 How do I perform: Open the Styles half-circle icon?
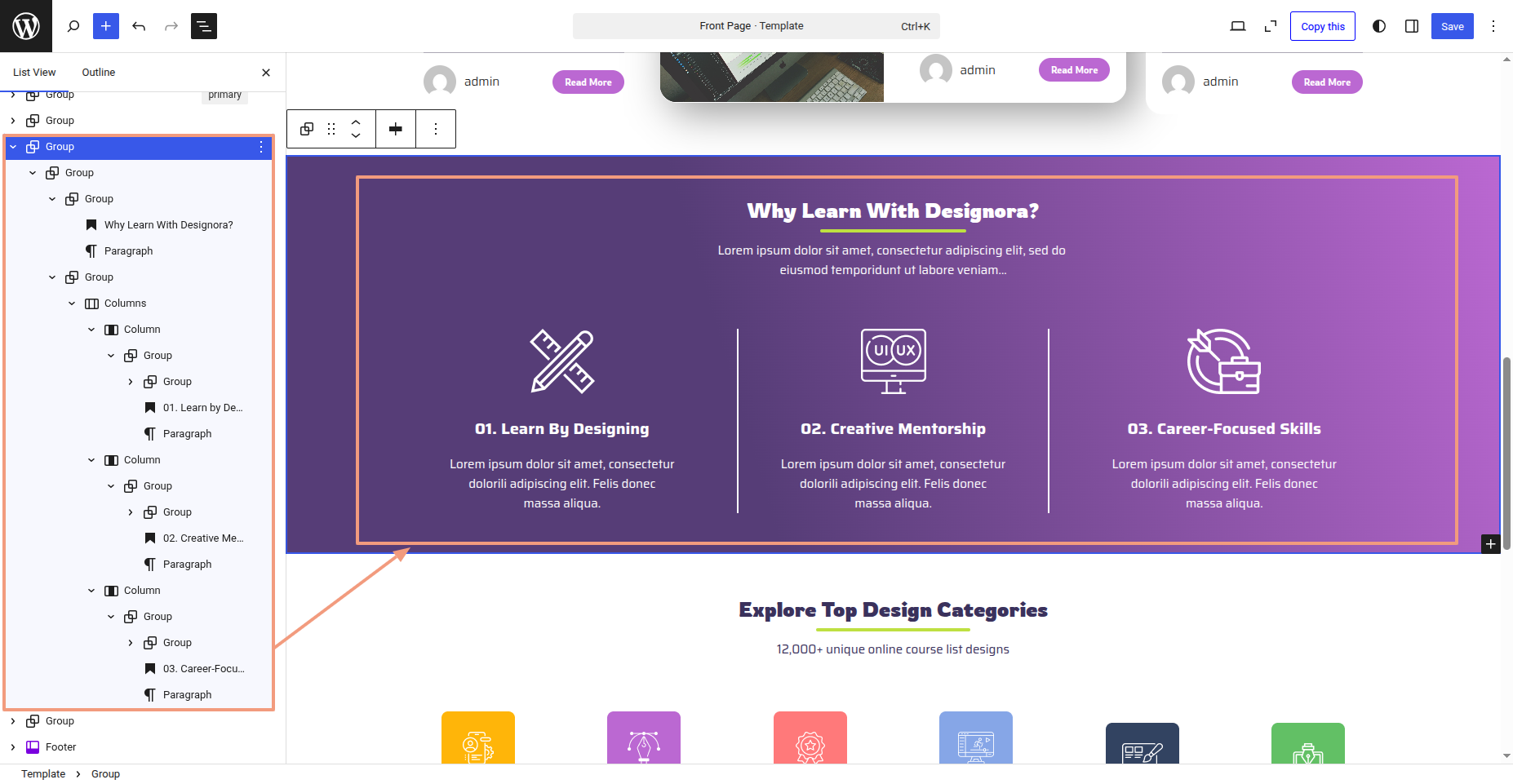pos(1379,26)
